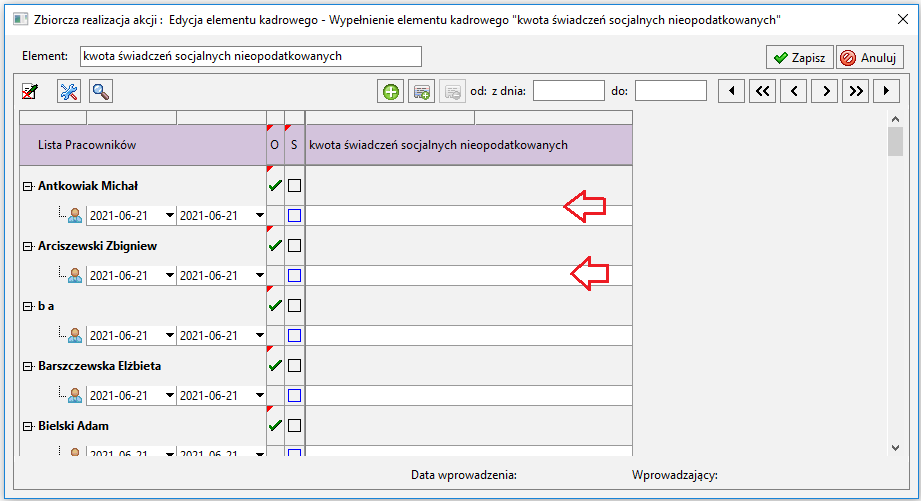This screenshot has height=501, width=921.
Task: Click the greyed list icon before 'od:'
Action: point(452,92)
